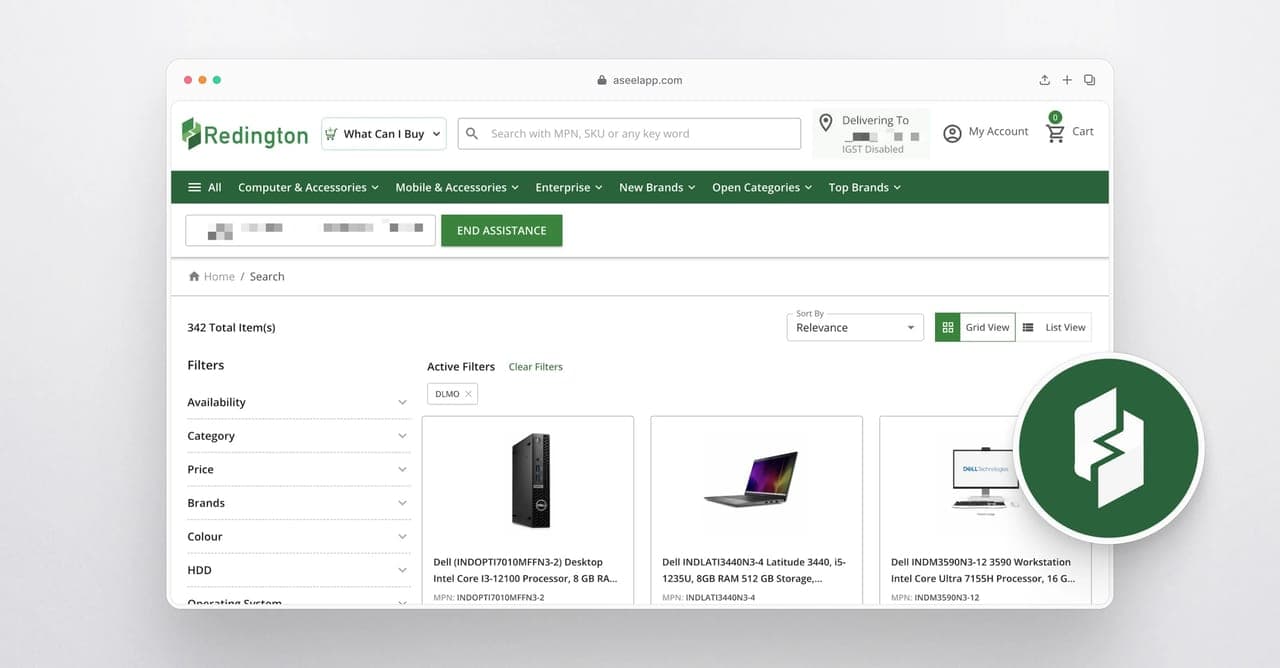The width and height of the screenshot is (1280, 668).
Task: Open the Enterprise menu
Action: (x=569, y=187)
